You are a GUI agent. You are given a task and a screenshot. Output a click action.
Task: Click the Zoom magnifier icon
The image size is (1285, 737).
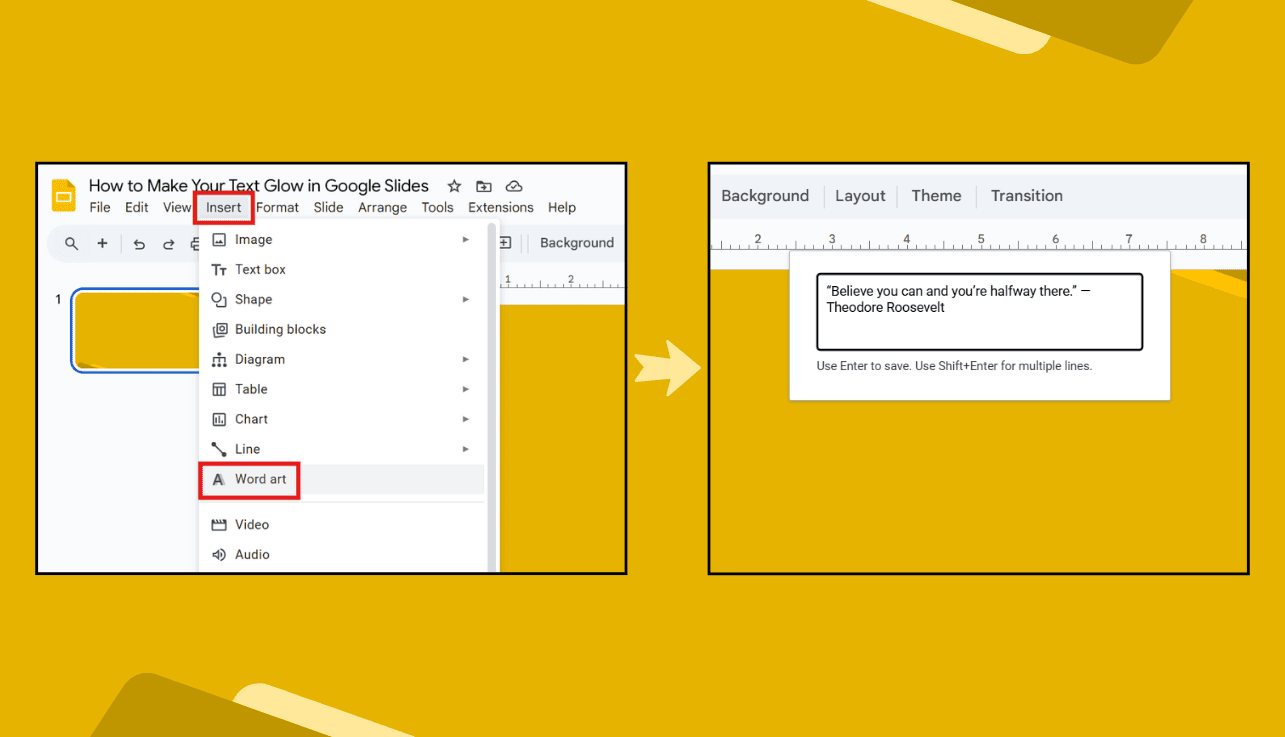tap(70, 243)
